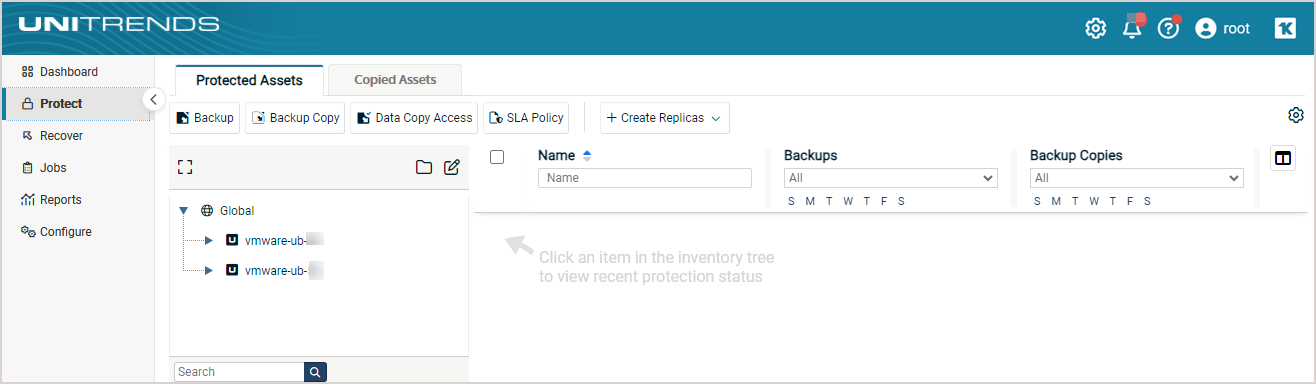
Task: Open the Recover section
Action: [61, 136]
